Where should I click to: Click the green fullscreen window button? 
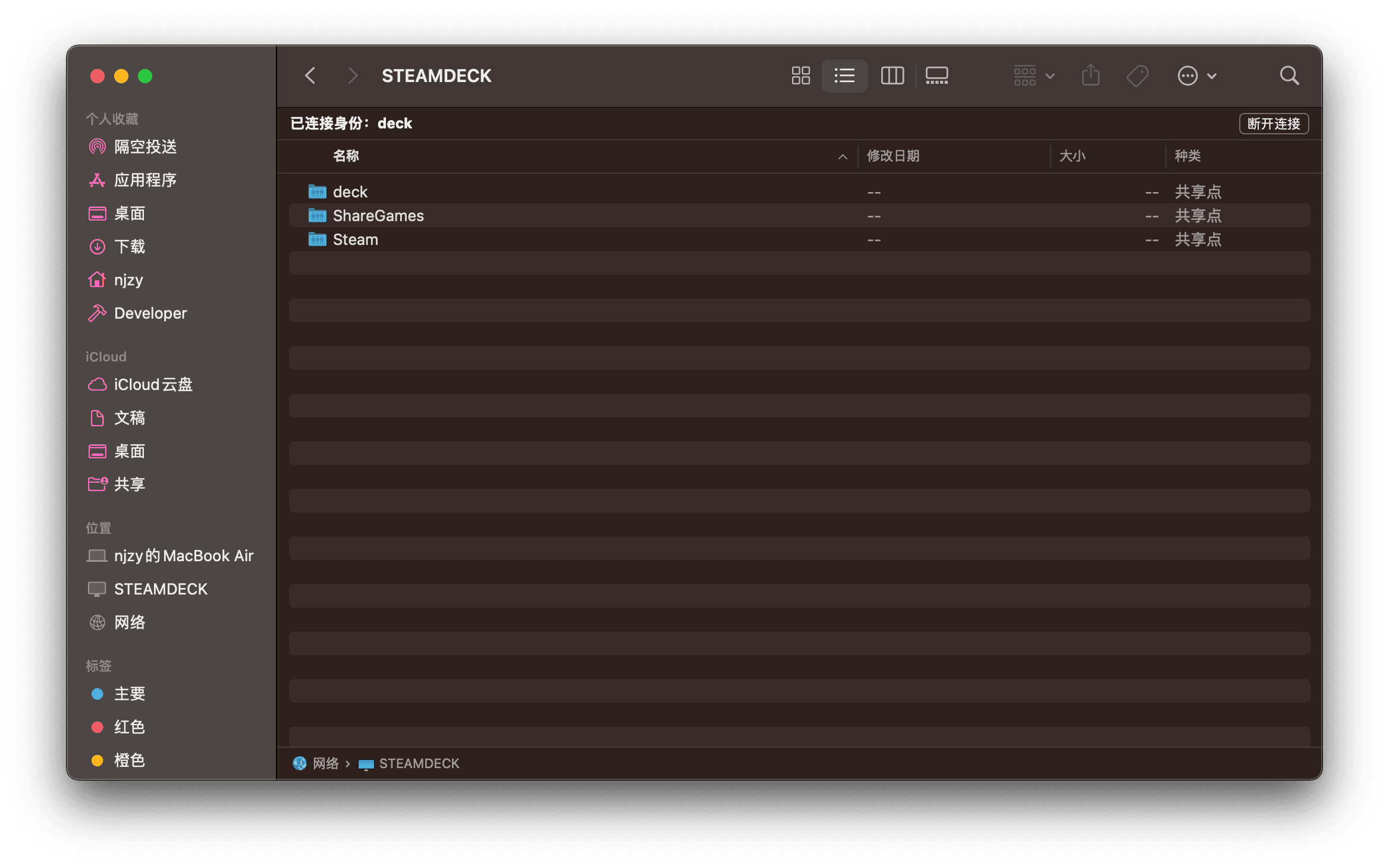click(x=145, y=76)
